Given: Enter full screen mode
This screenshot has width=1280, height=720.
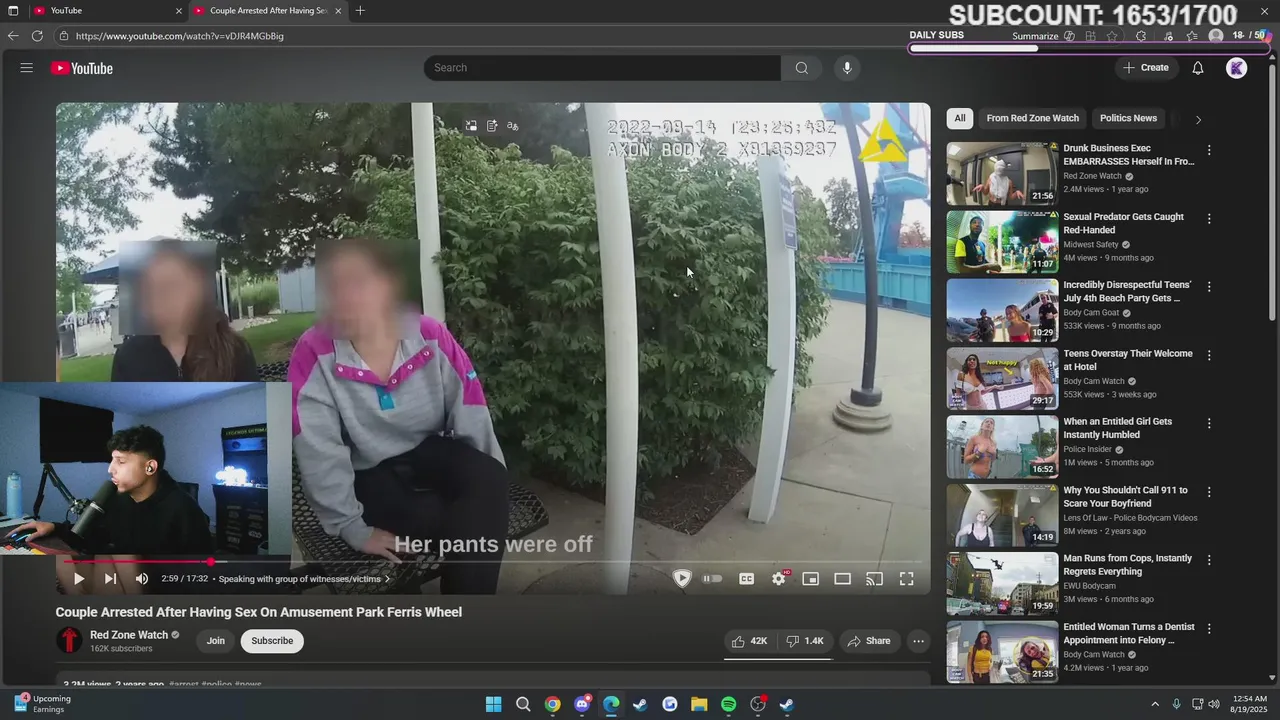Looking at the screenshot, I should pos(907,579).
